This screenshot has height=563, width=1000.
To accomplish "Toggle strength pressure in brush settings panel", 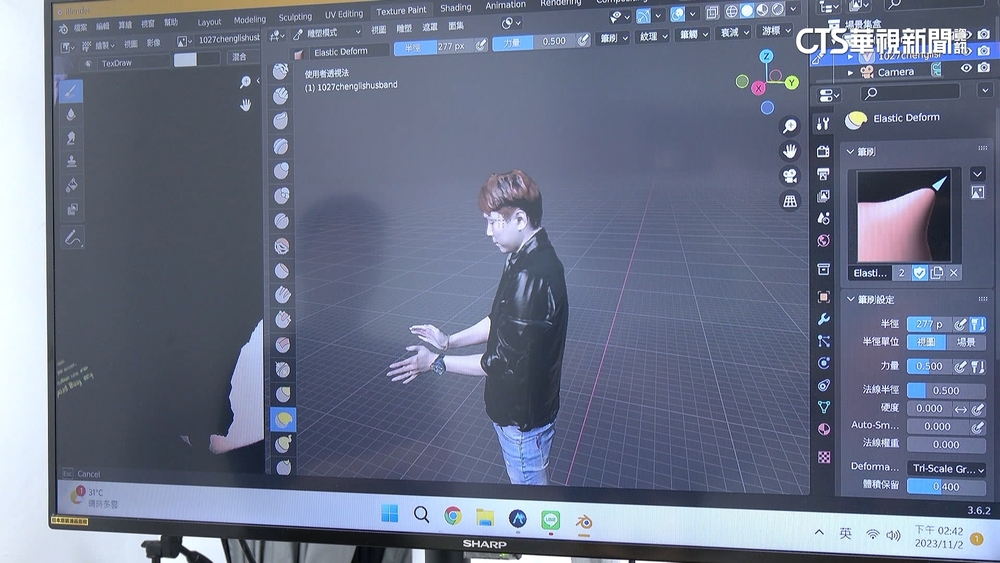I will [x=960, y=367].
